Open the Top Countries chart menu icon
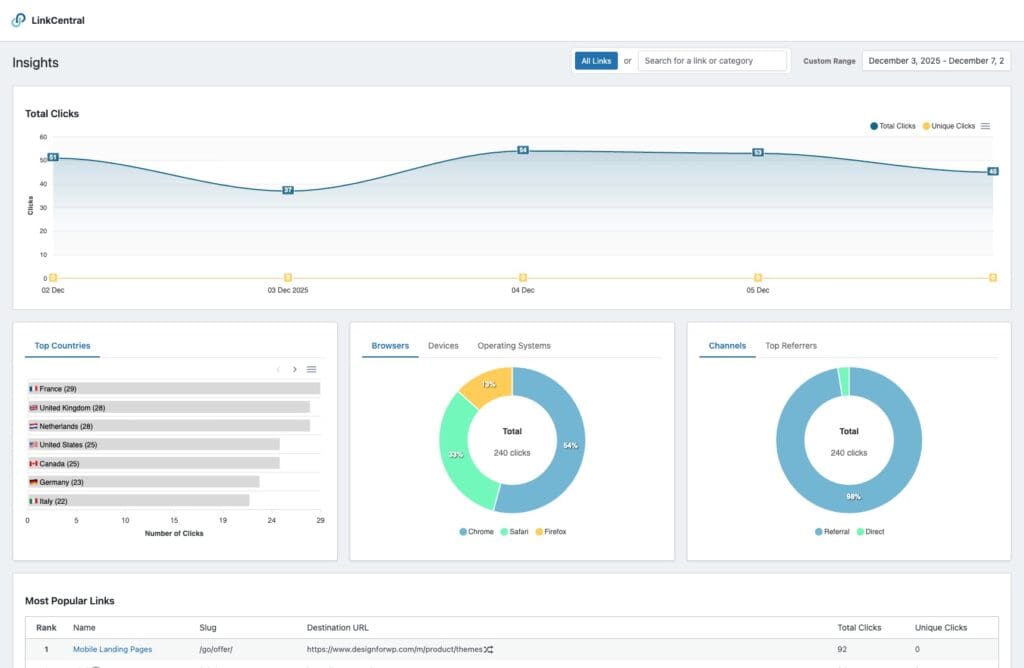1024x668 pixels. click(x=311, y=369)
